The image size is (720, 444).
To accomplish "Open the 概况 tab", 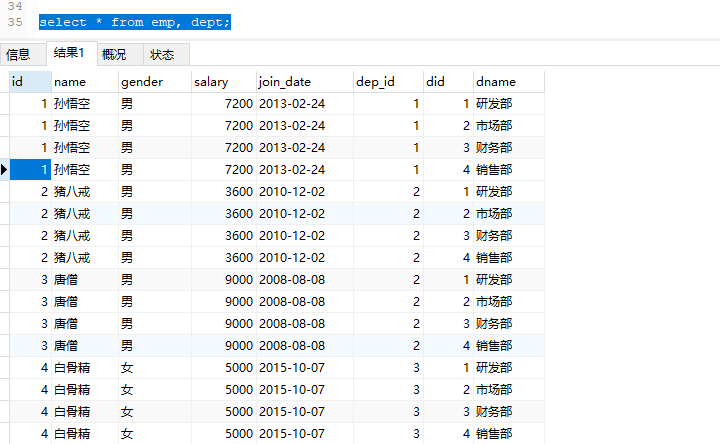I will click(x=114, y=55).
